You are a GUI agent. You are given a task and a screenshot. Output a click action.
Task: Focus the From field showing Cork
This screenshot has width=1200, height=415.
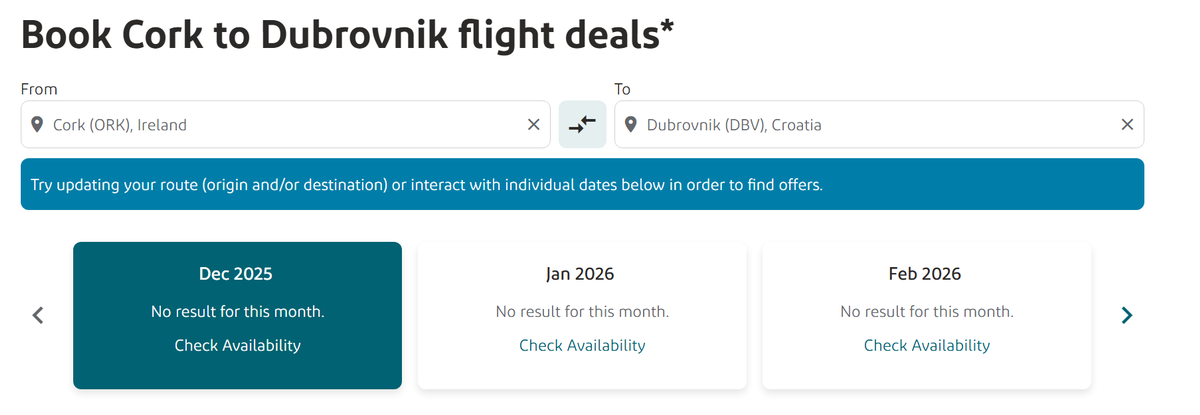280,125
